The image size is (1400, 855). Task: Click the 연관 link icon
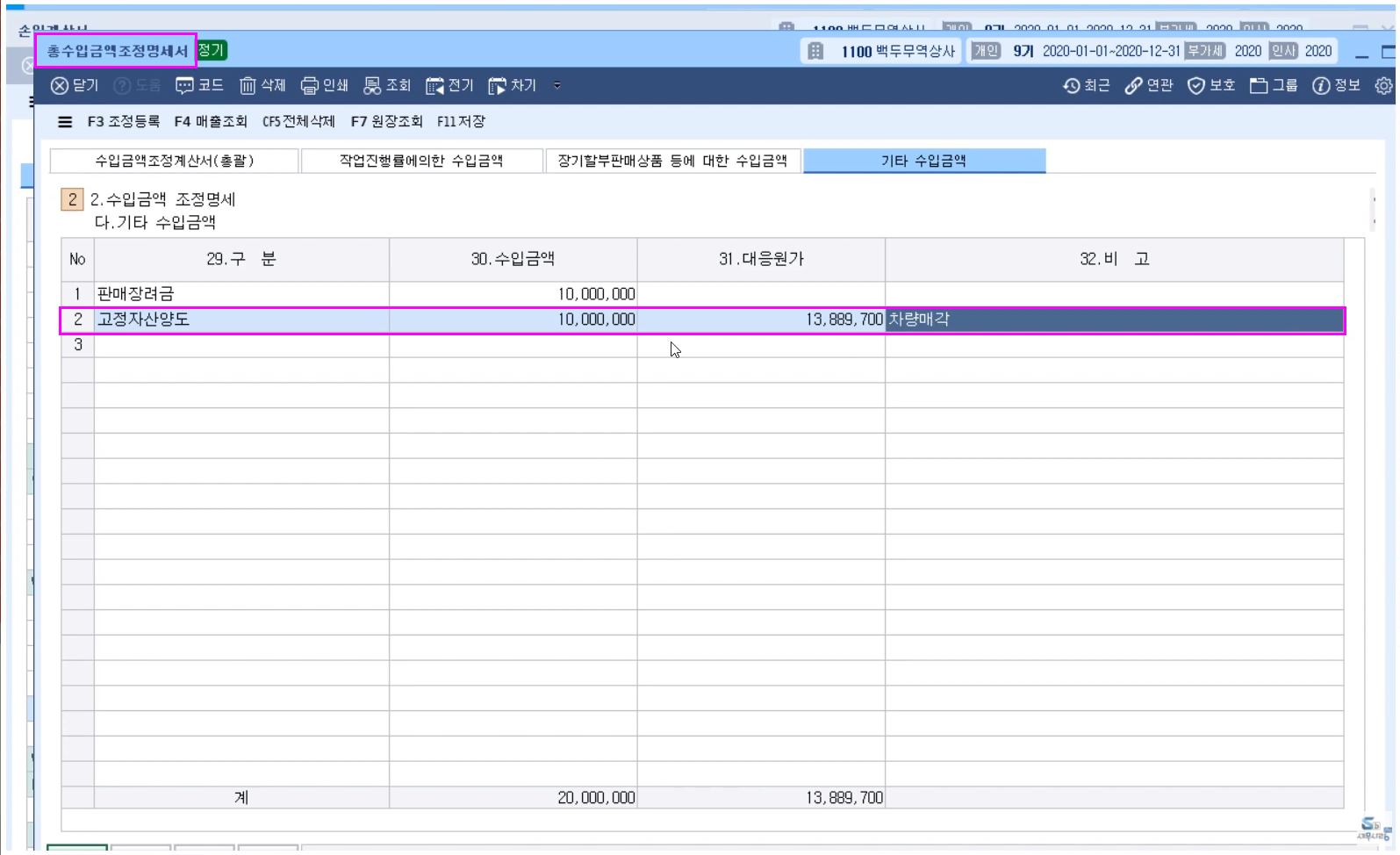(x=1134, y=86)
